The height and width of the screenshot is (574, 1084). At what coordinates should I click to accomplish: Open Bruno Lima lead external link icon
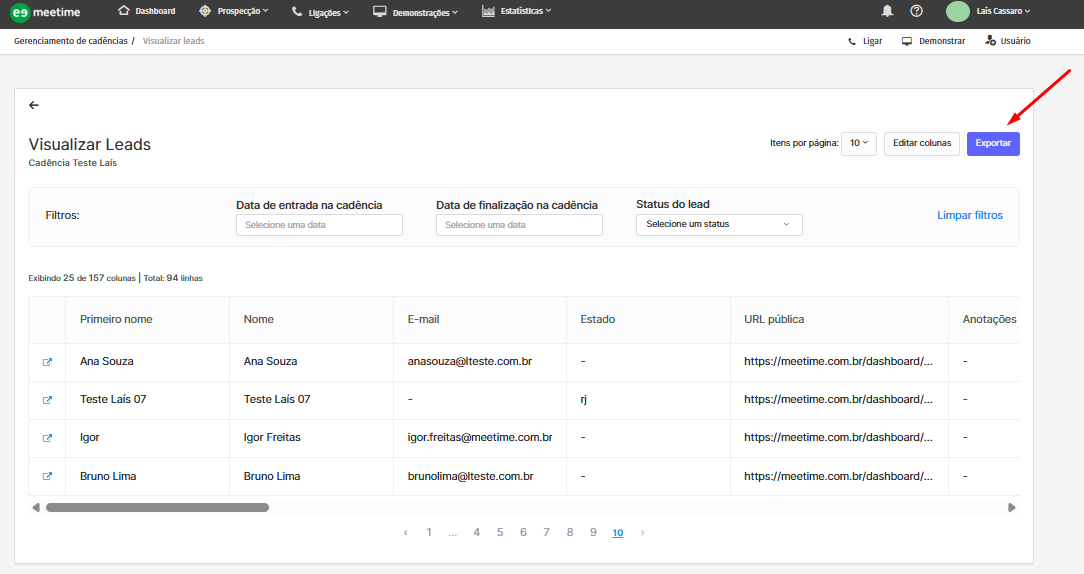[47, 477]
